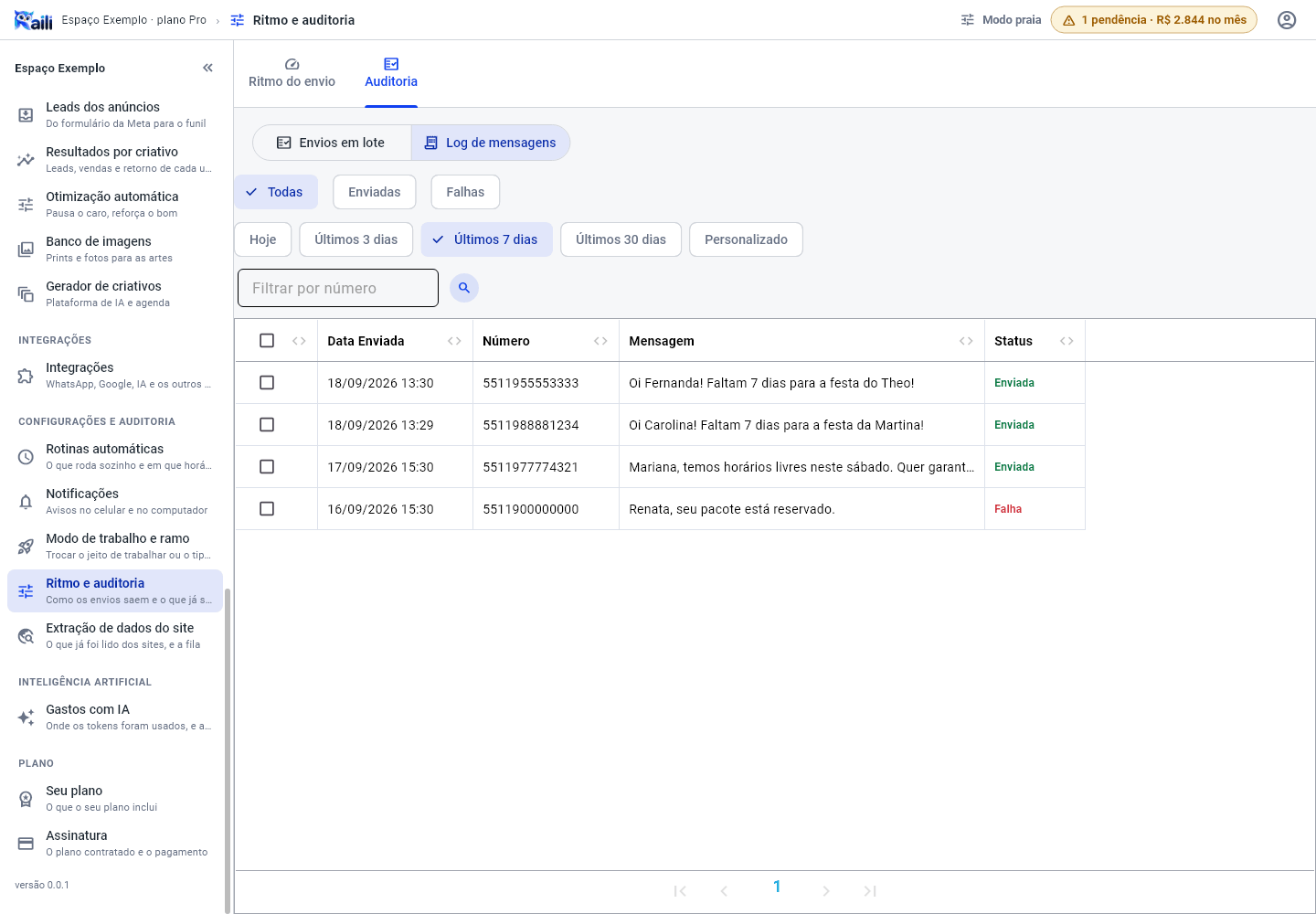Select the Personalizado period chip
1316x914 pixels.
click(x=746, y=239)
